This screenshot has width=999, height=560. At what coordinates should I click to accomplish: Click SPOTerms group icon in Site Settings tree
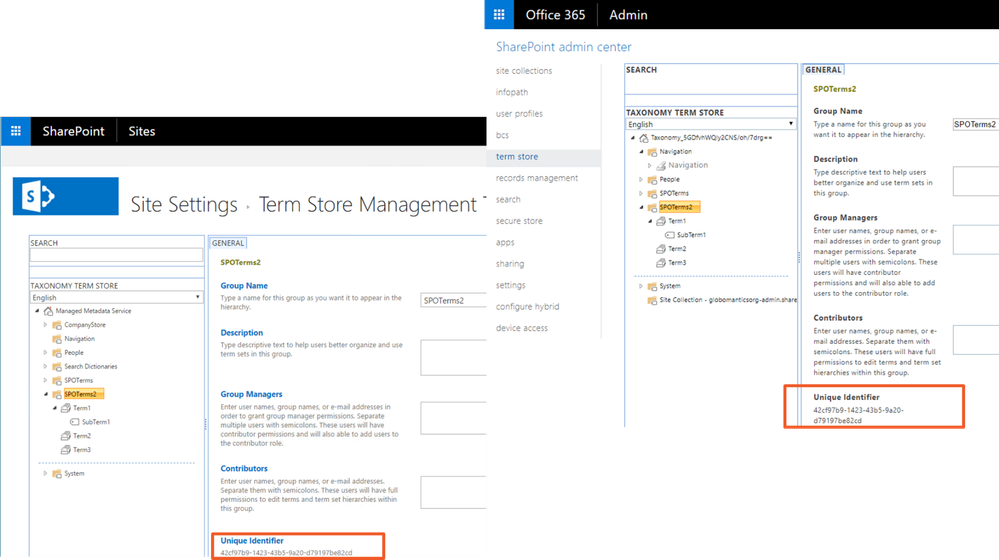click(x=57, y=380)
